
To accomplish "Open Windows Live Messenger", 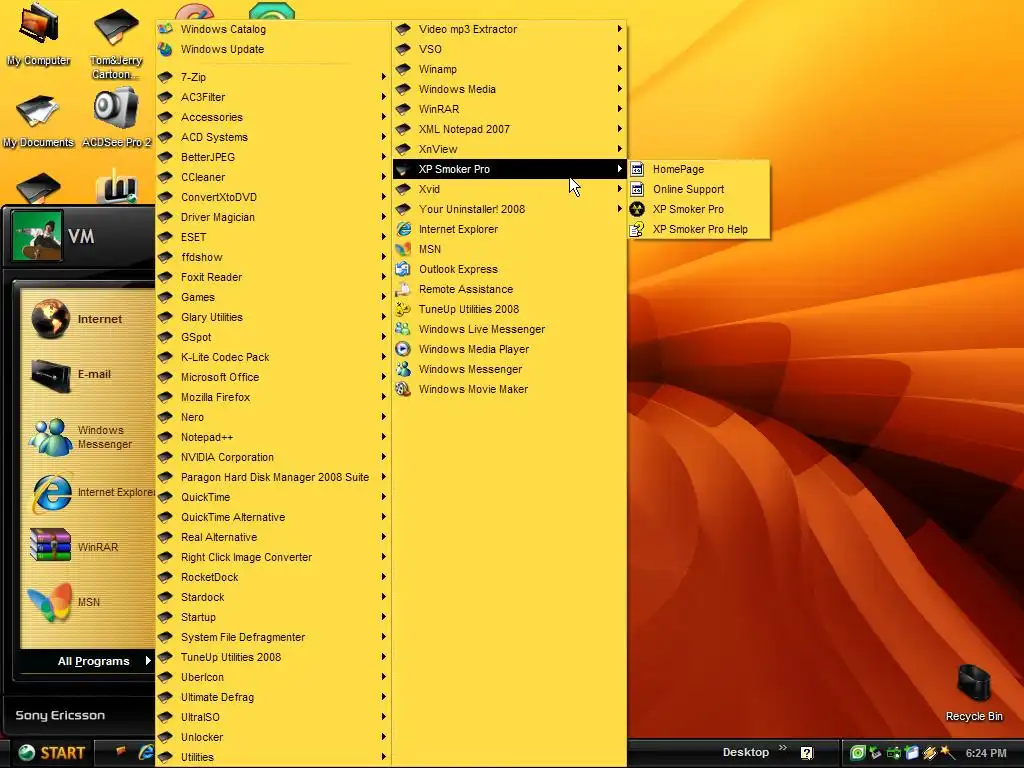I will coord(509,329).
